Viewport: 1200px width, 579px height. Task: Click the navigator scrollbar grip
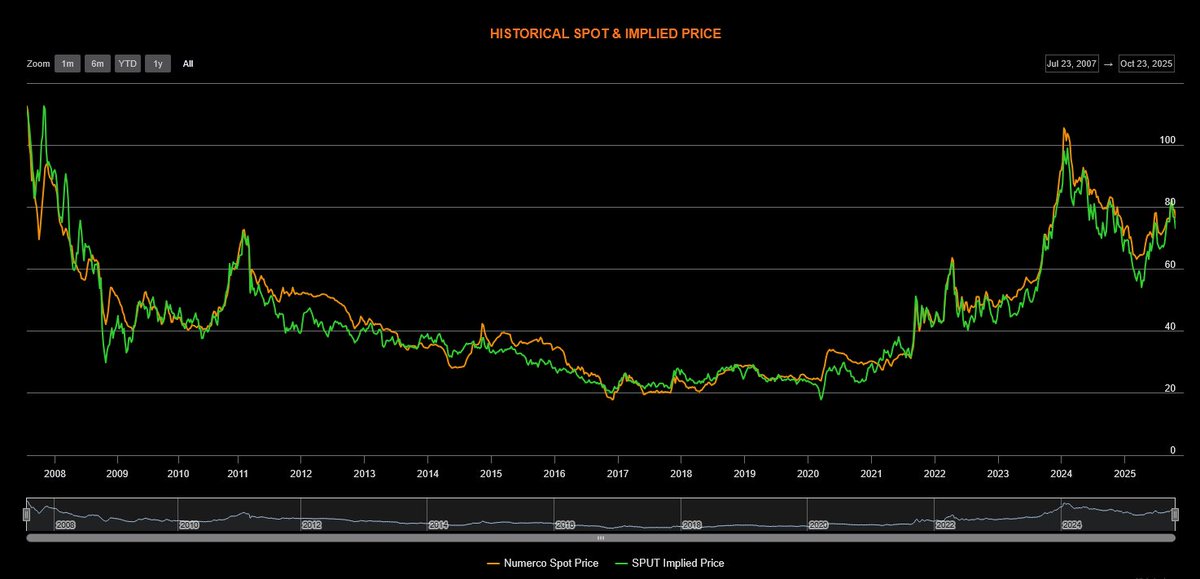(x=601, y=537)
